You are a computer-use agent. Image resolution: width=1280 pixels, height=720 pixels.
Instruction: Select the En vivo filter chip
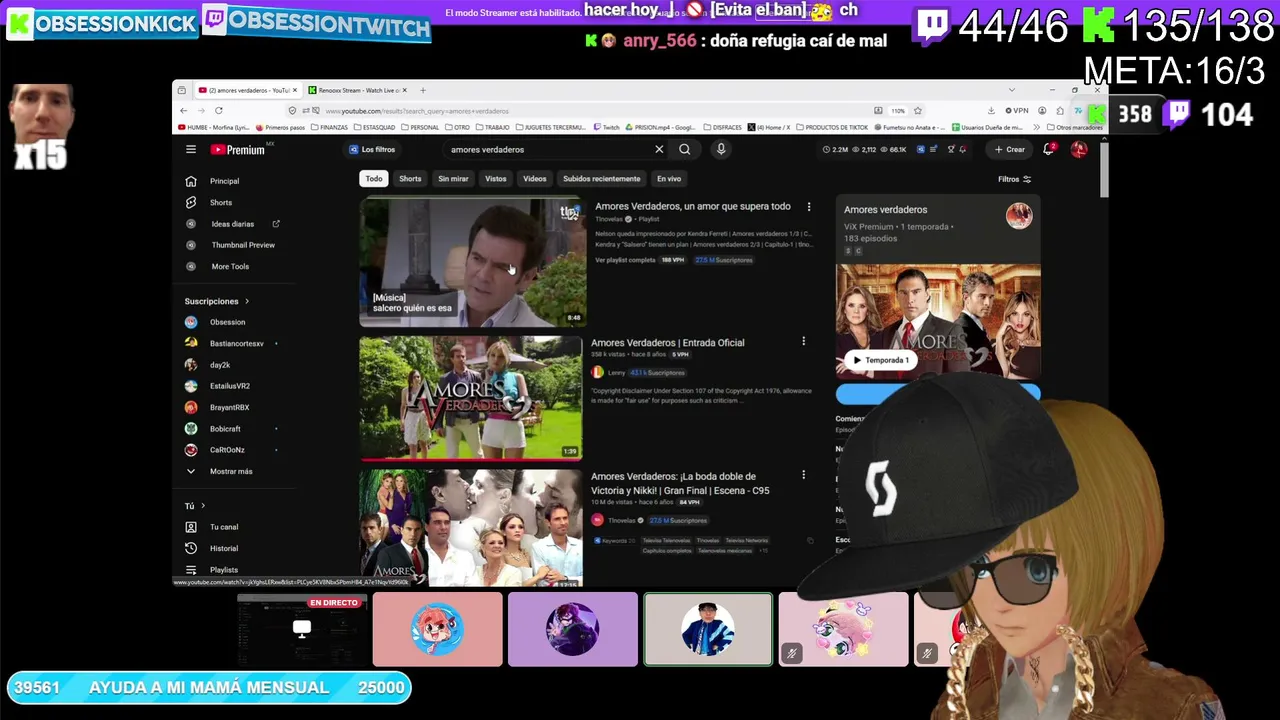point(669,179)
